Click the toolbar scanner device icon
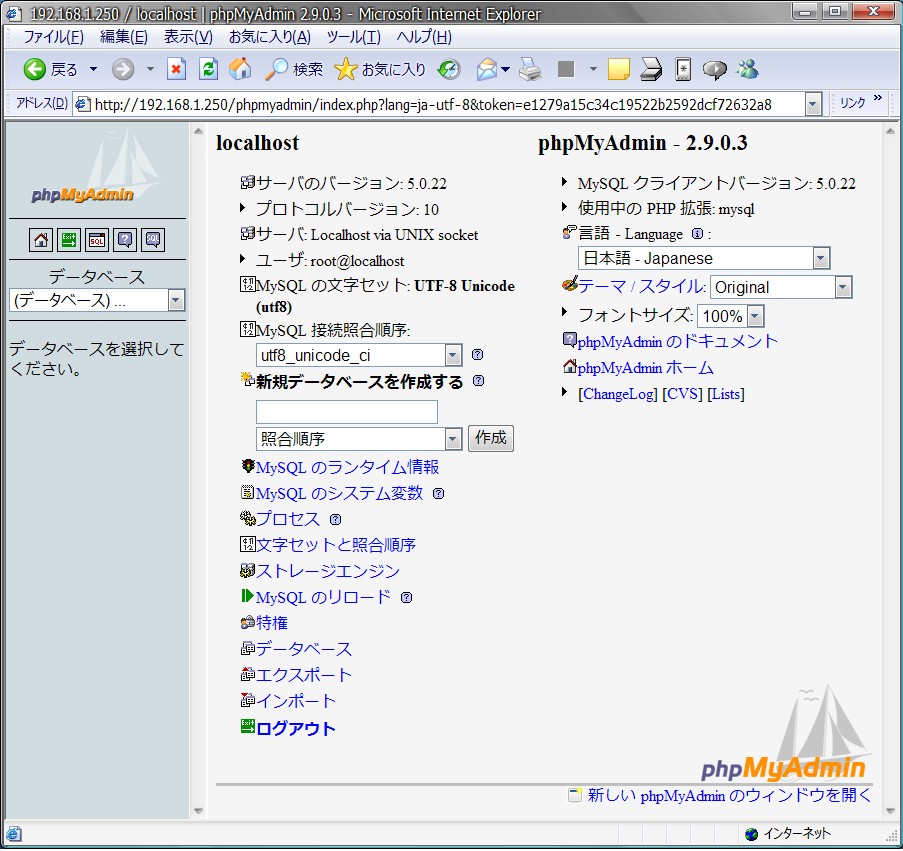The height and width of the screenshot is (851, 903). (x=651, y=70)
